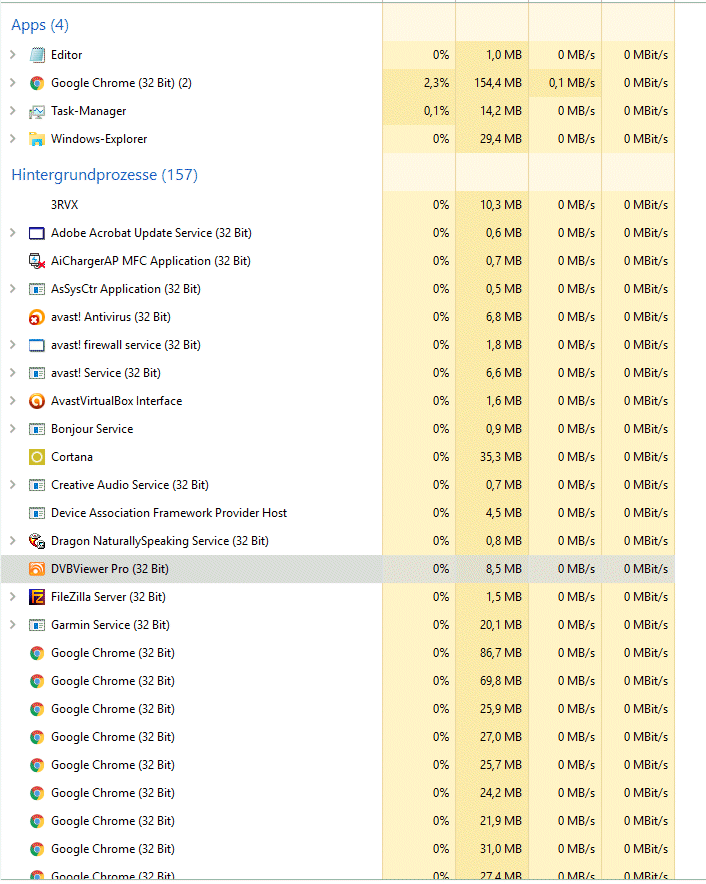Click the Cortana circle icon
Viewport: 706px width, 884px height.
coord(37,457)
